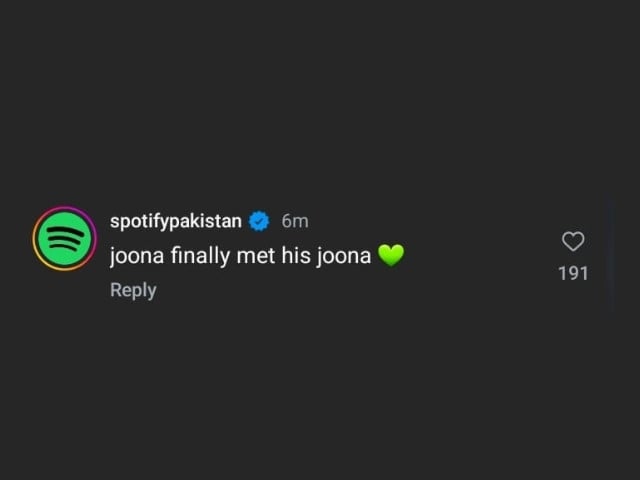The height and width of the screenshot is (480, 640).
Task: Click the faint vertical scrollbar at right edge
Action: point(611,253)
